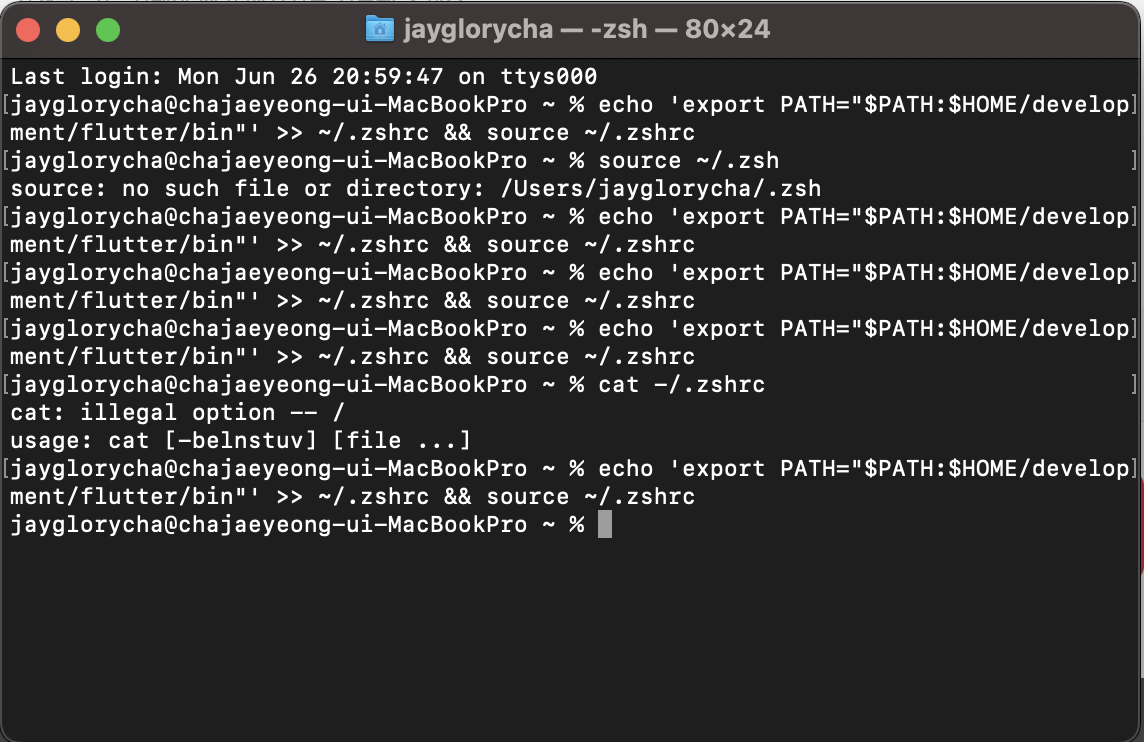Click the last echo export PATH command above the empty prompt
This screenshot has width=1144, height=742.
(865, 468)
